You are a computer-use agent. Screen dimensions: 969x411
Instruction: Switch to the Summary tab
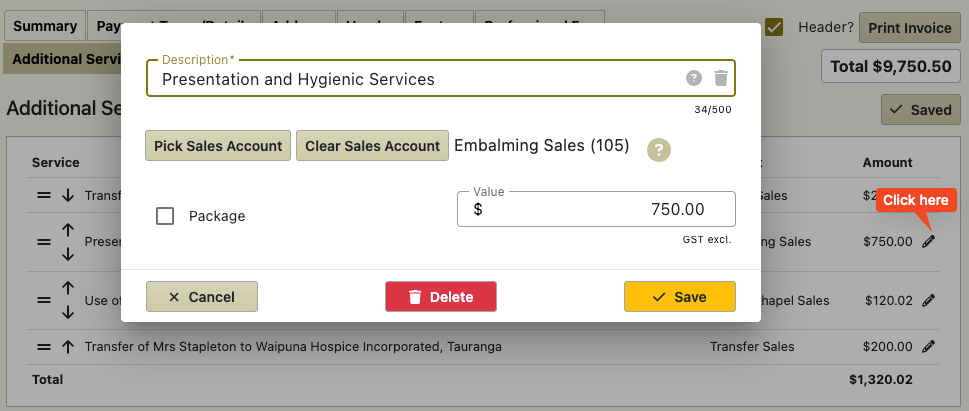(x=45, y=27)
